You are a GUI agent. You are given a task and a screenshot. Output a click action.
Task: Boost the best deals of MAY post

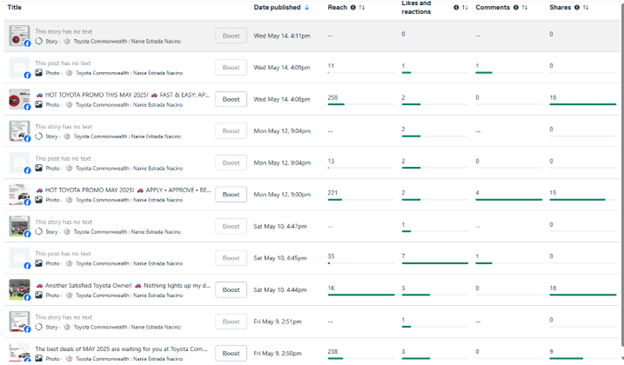[231, 353]
